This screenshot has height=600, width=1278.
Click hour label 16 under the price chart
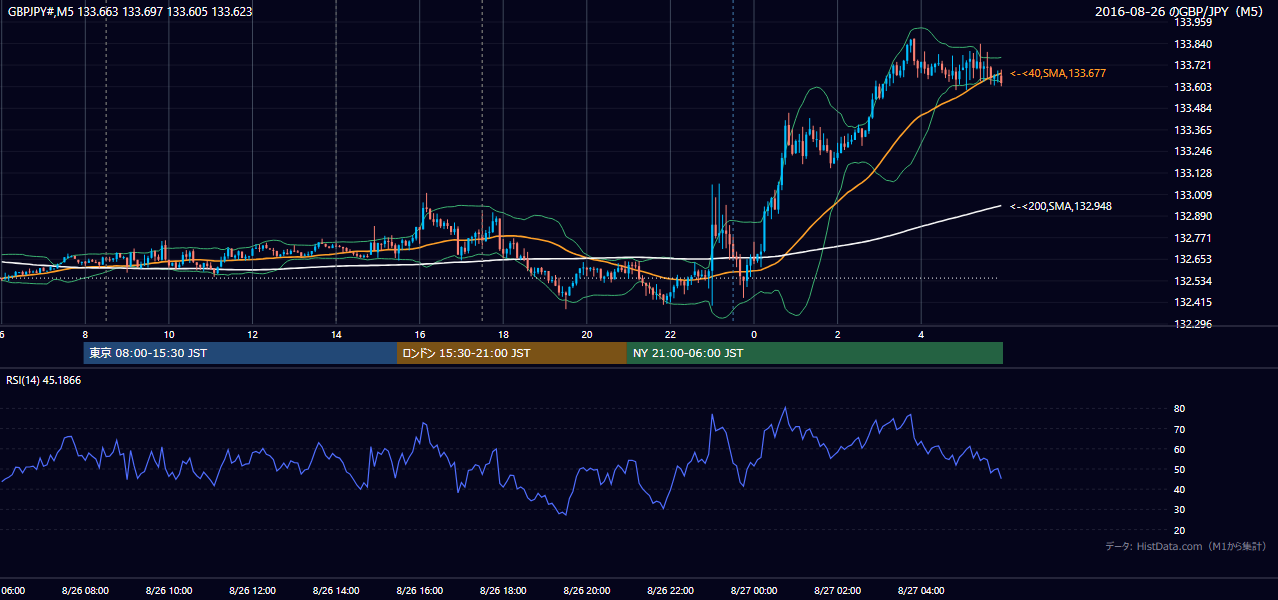pos(420,334)
